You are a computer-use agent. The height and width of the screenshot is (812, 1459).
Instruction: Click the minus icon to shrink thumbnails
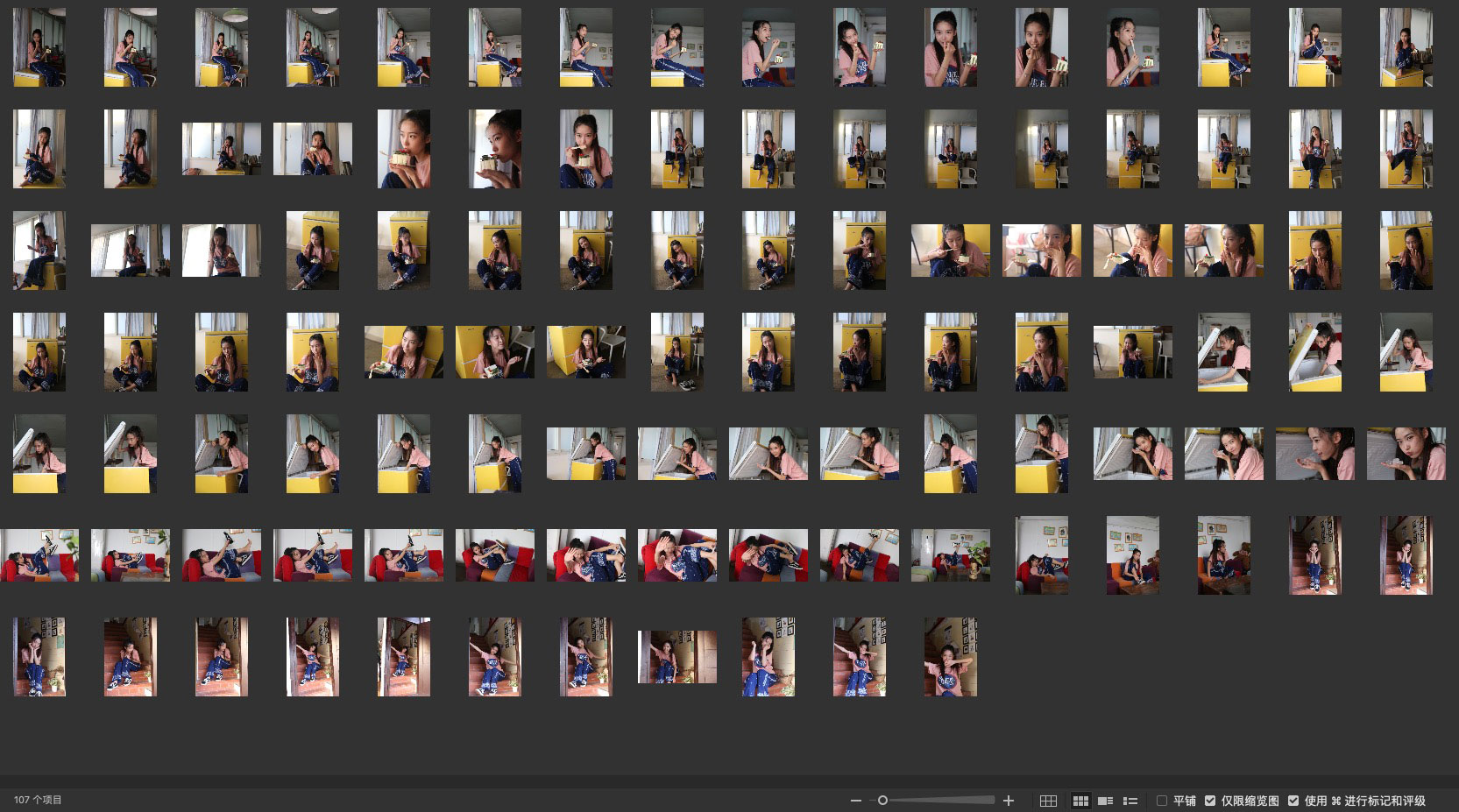point(855,801)
